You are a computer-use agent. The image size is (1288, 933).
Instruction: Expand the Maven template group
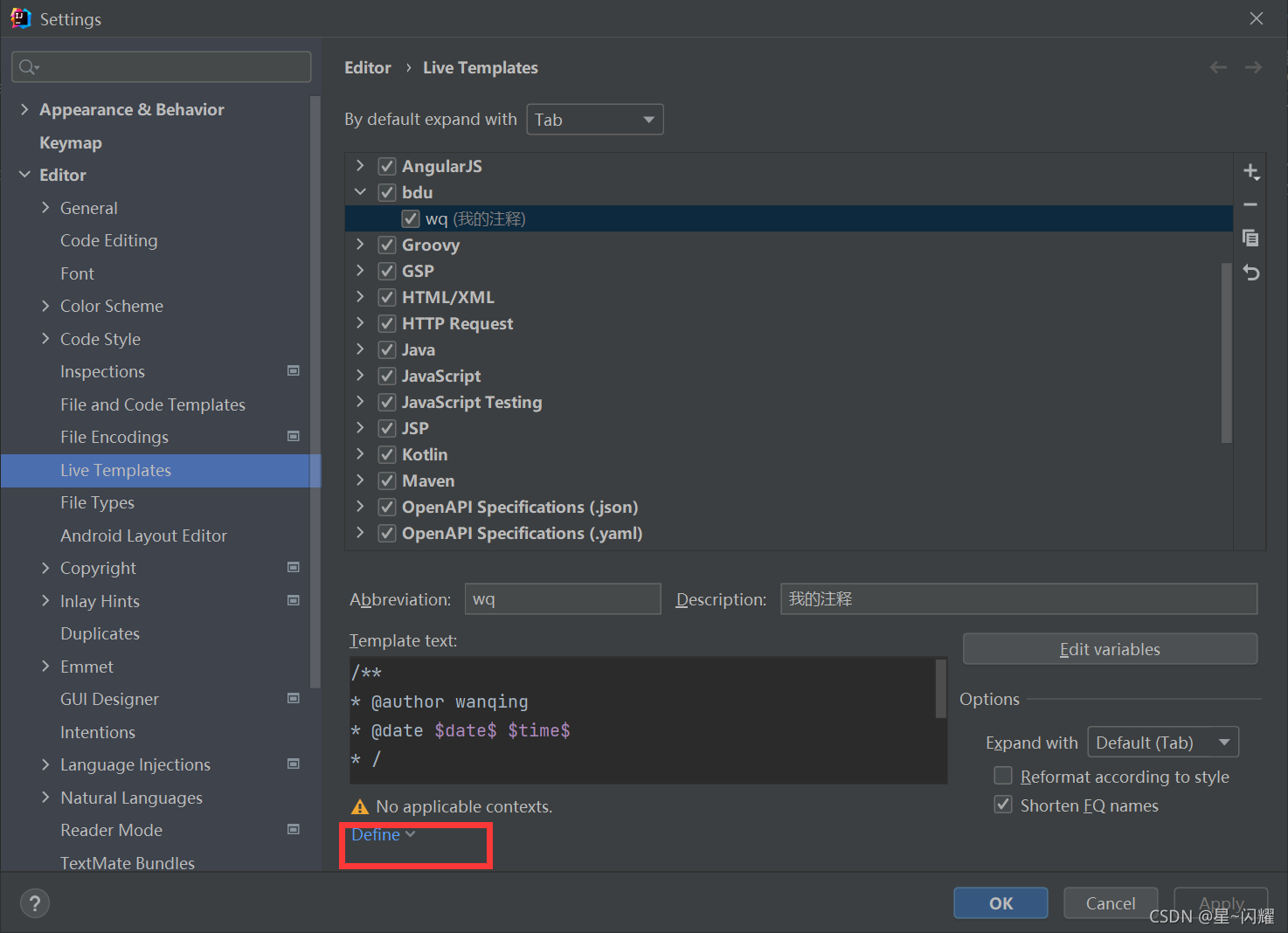(x=360, y=480)
